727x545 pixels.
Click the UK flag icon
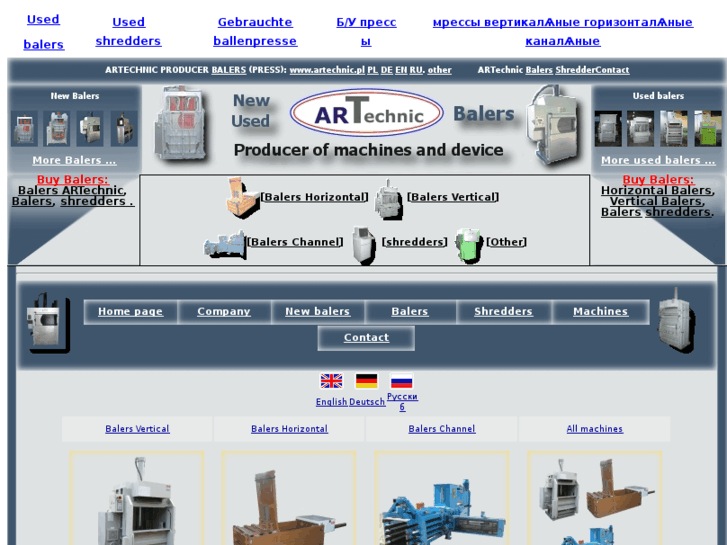(x=332, y=381)
